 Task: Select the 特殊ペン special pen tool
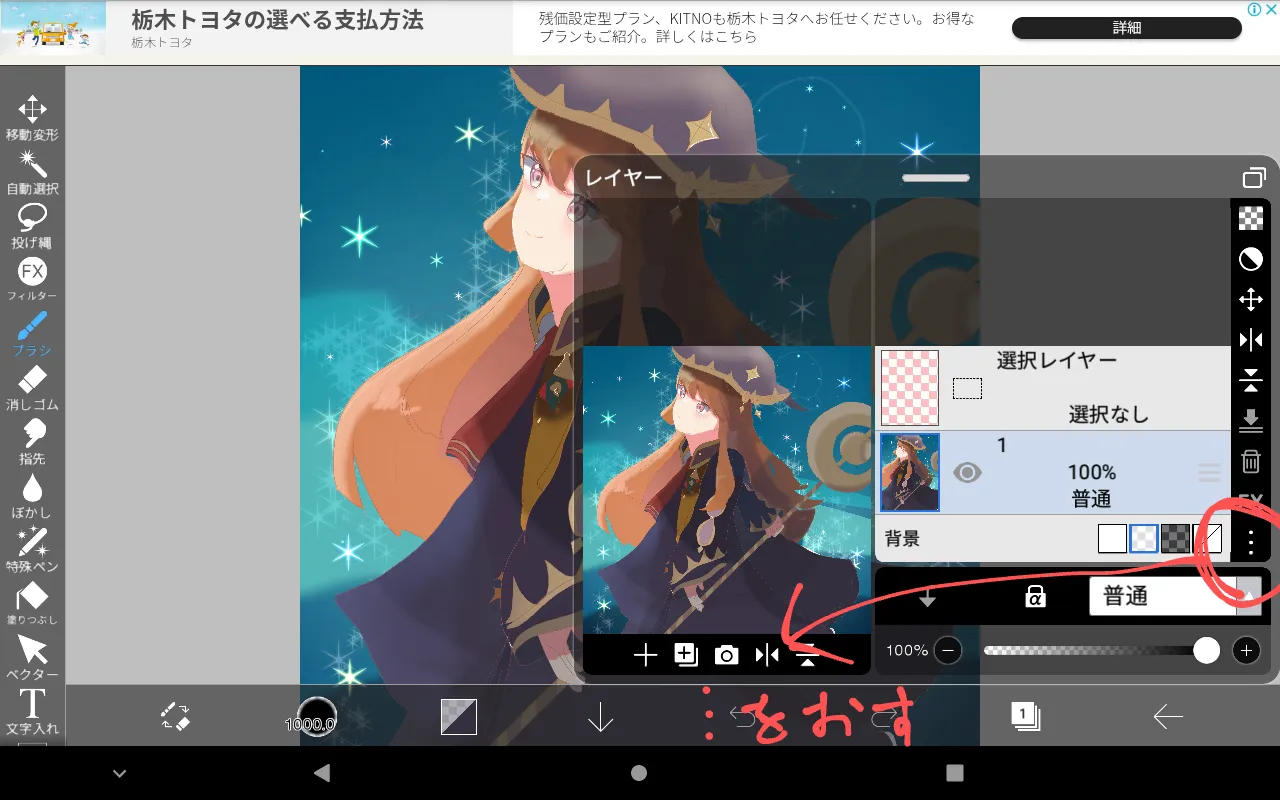[x=32, y=549]
